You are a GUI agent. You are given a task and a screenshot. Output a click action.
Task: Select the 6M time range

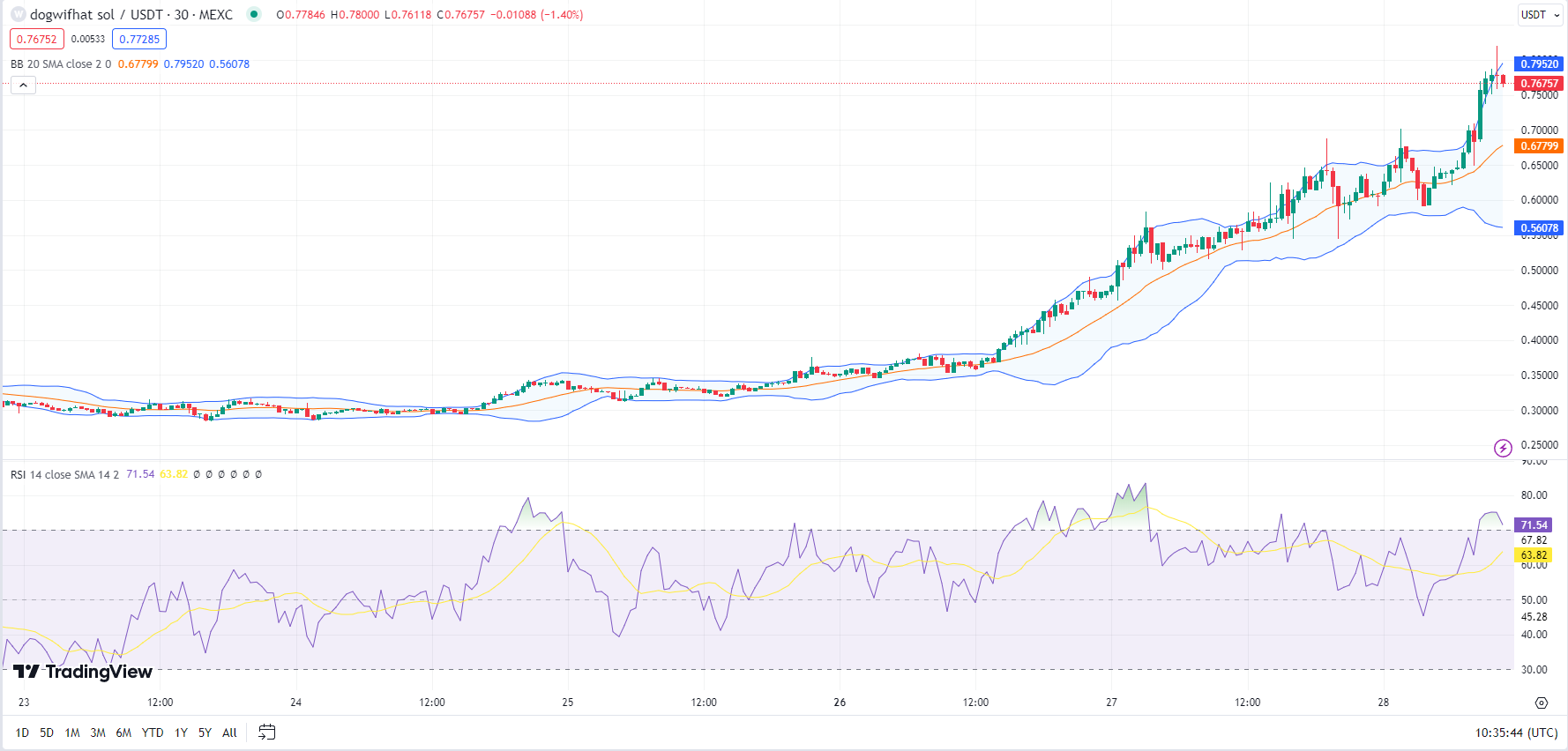coord(123,732)
